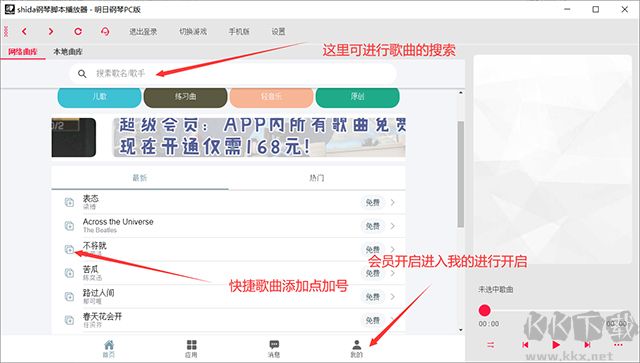Click the refresh circular arrow icon

click(x=78, y=31)
